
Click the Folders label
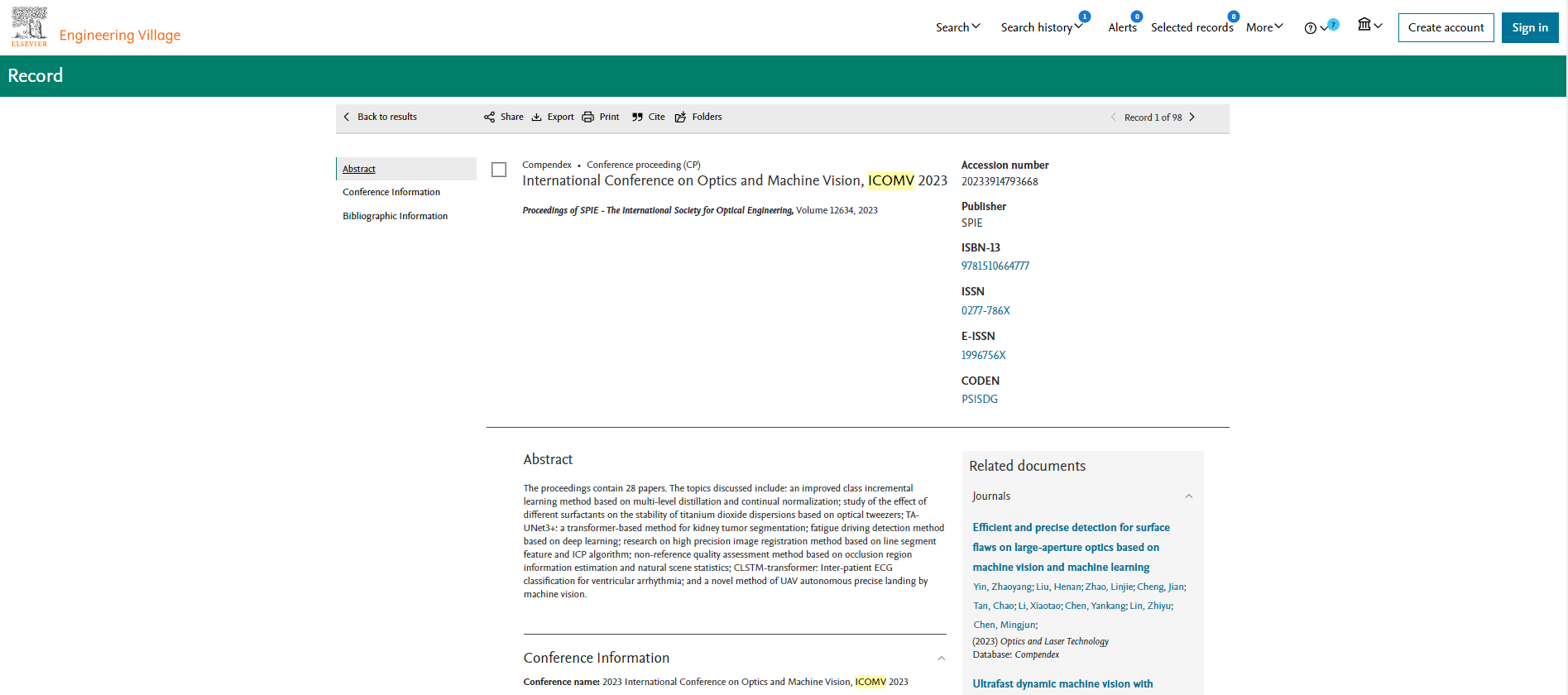click(x=707, y=117)
